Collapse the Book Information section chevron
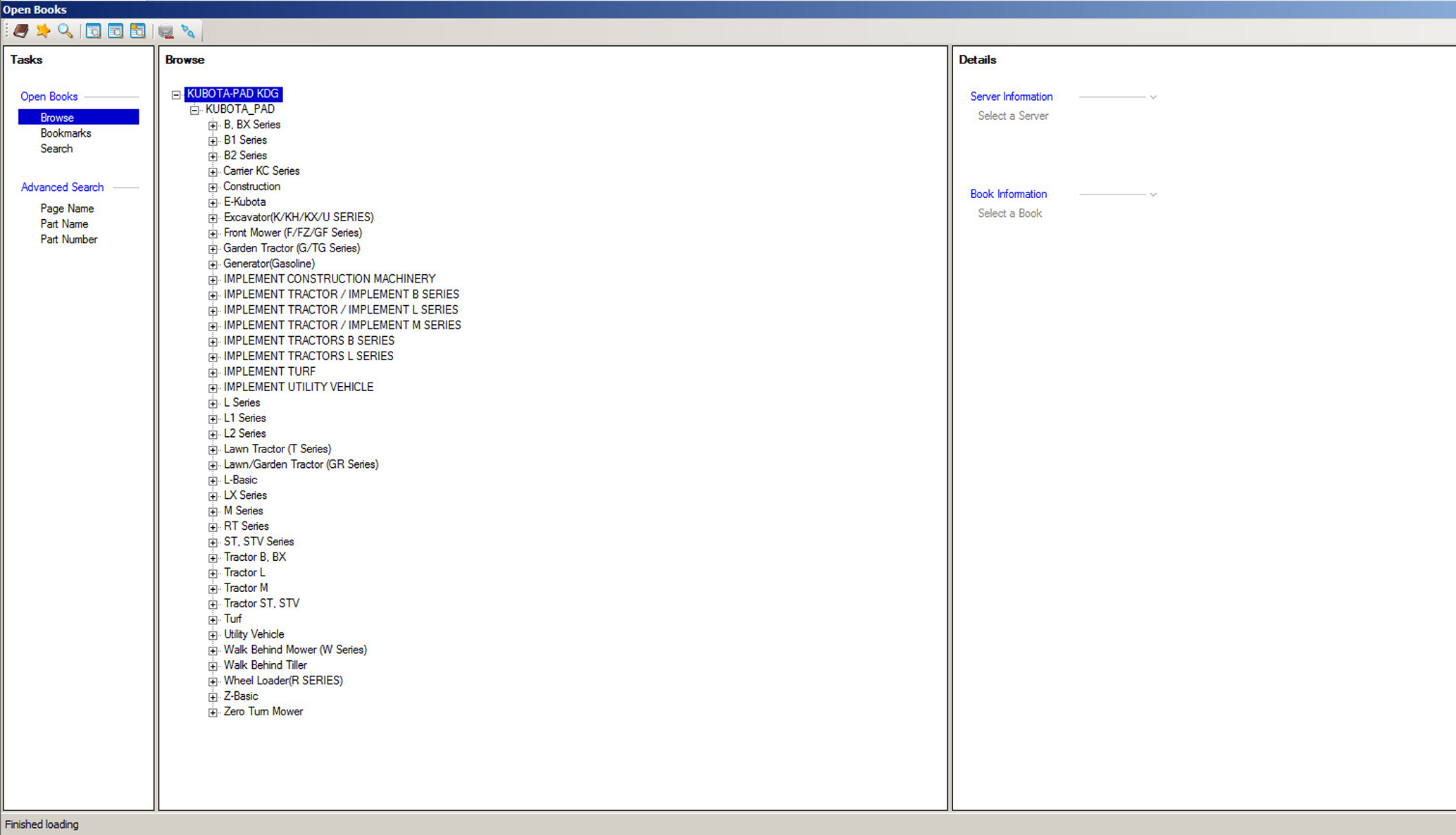Image resolution: width=1456 pixels, height=835 pixels. pos(1153,194)
